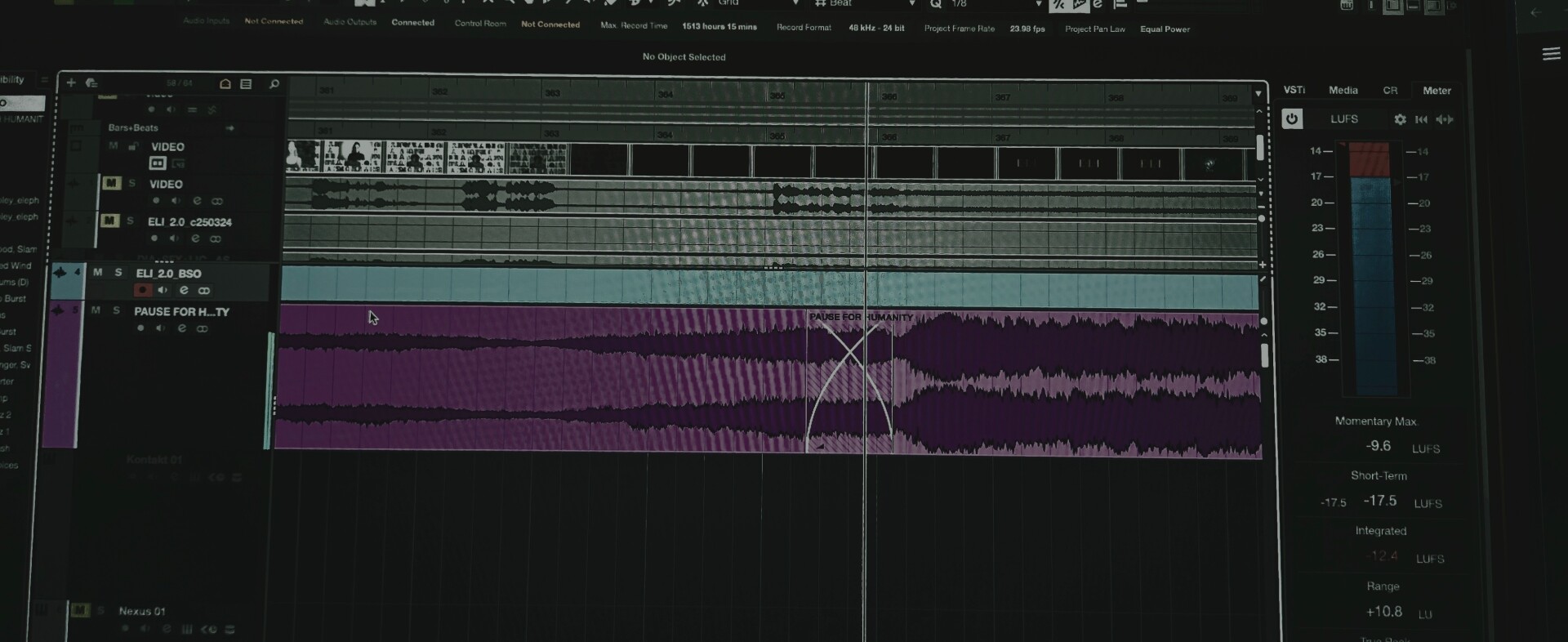The width and height of the screenshot is (1568, 642).
Task: Unmute the ELI 2.0 c250324 track
Action: (109, 221)
